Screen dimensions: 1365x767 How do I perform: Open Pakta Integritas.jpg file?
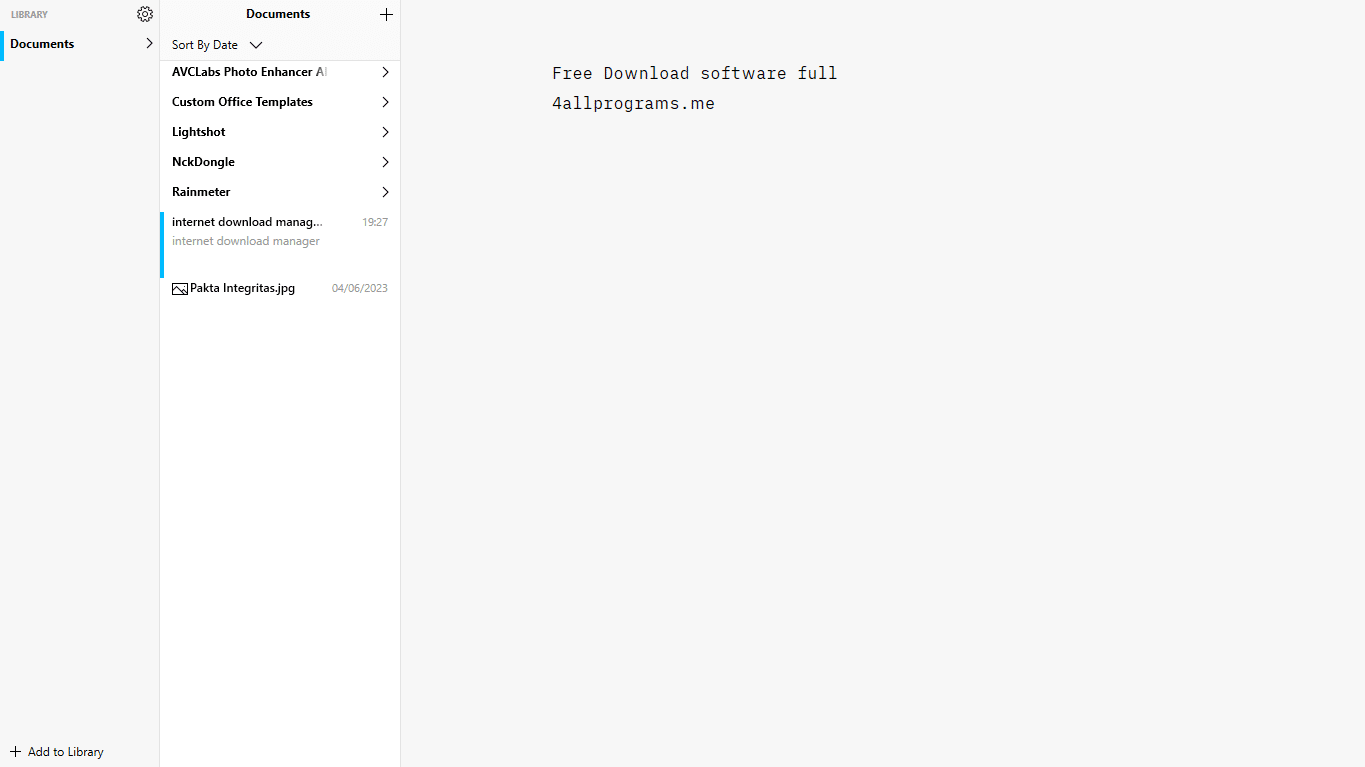coord(242,288)
